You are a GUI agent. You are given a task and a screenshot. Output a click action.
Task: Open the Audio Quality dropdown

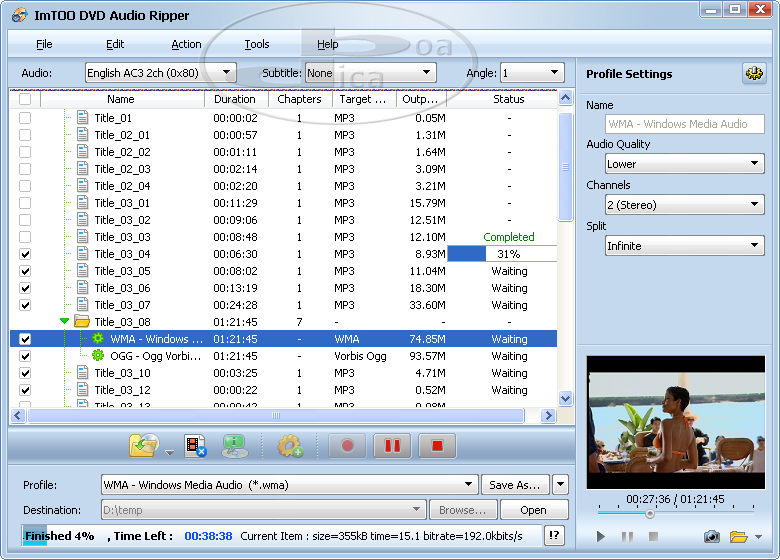685,164
